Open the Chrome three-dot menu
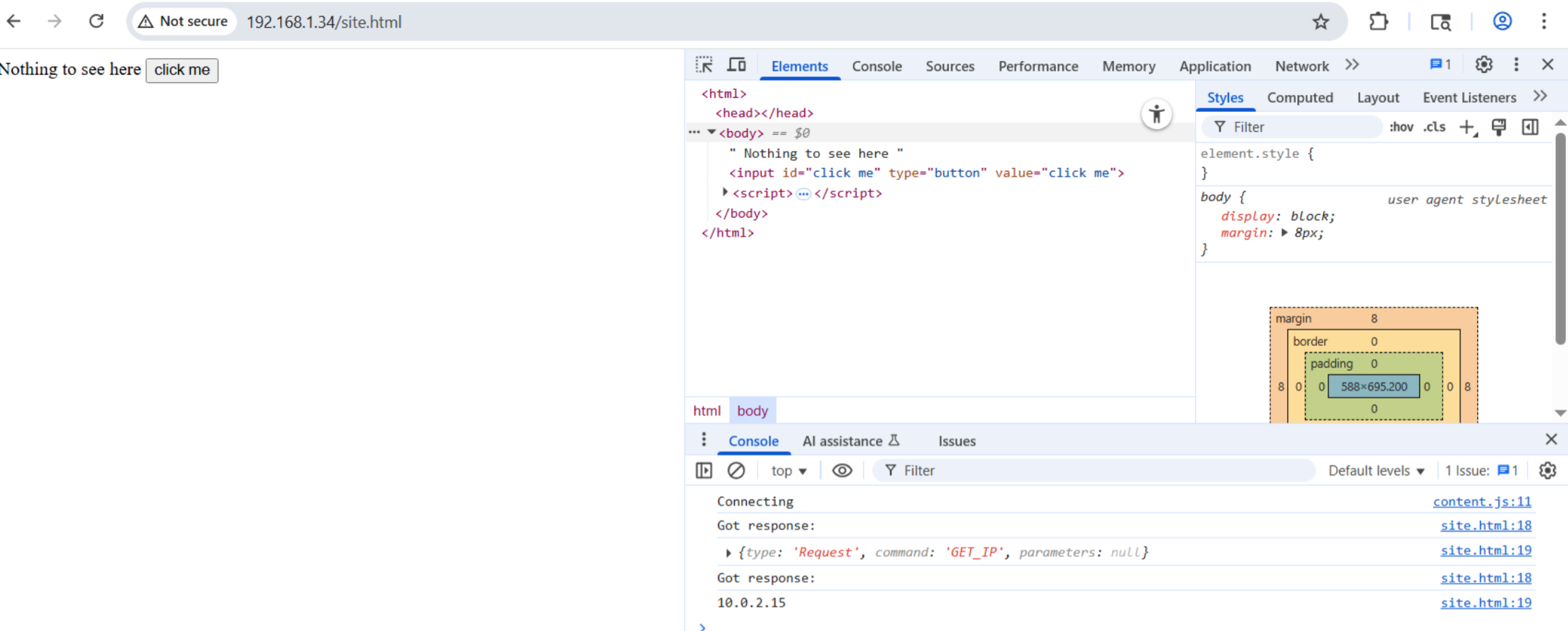Screen dimensions: 1568x631 click(1544, 21)
